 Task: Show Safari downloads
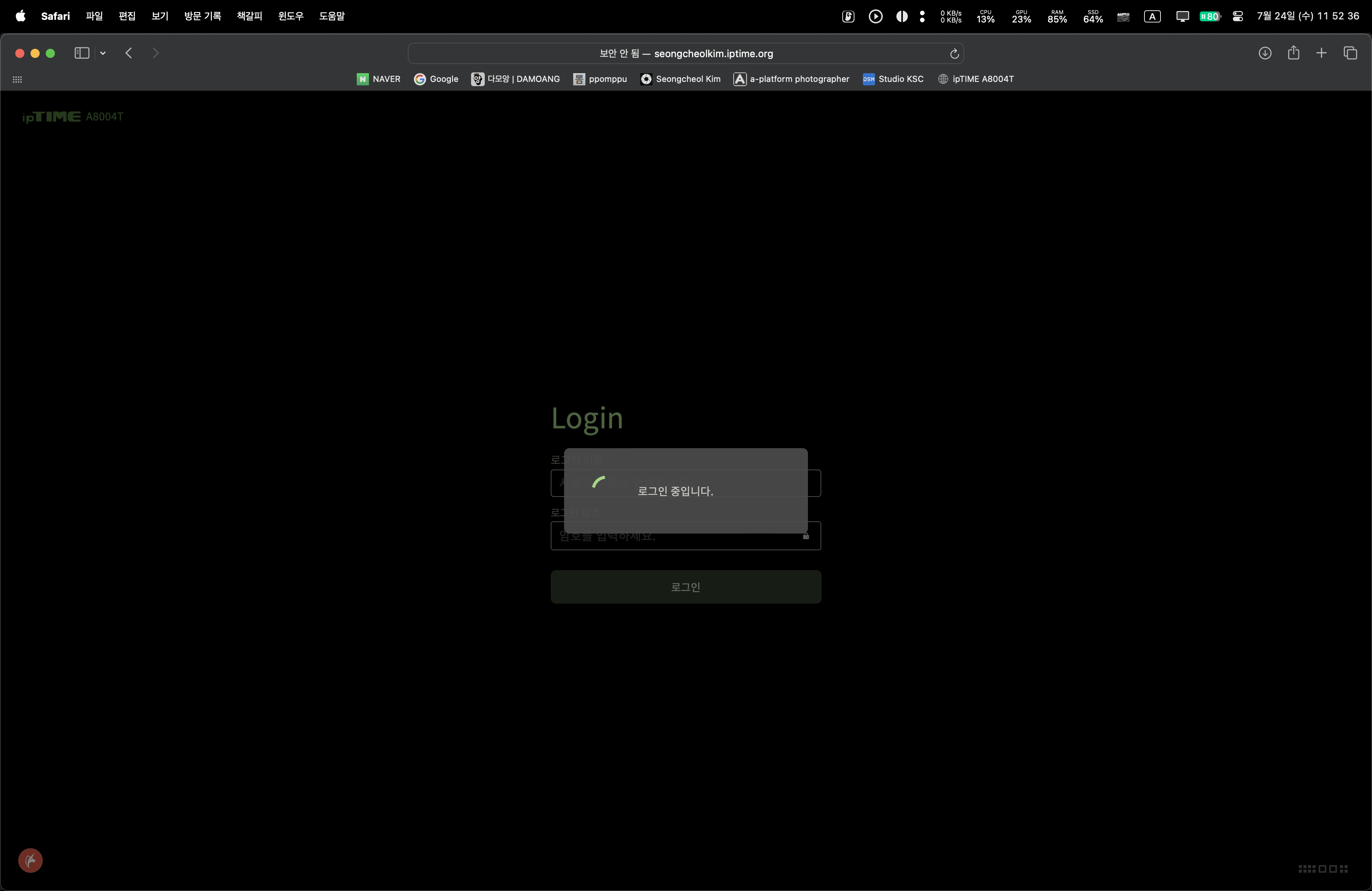pyautogui.click(x=1265, y=53)
